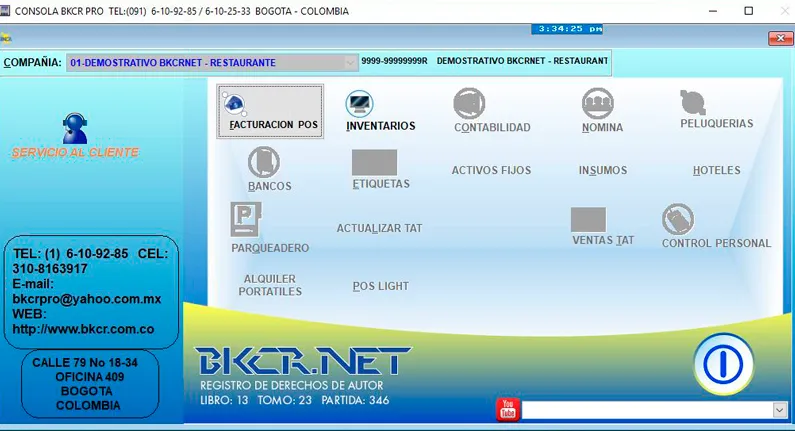
Task: Click Registro de Derechos de Autor text
Action: pyautogui.click(x=292, y=385)
